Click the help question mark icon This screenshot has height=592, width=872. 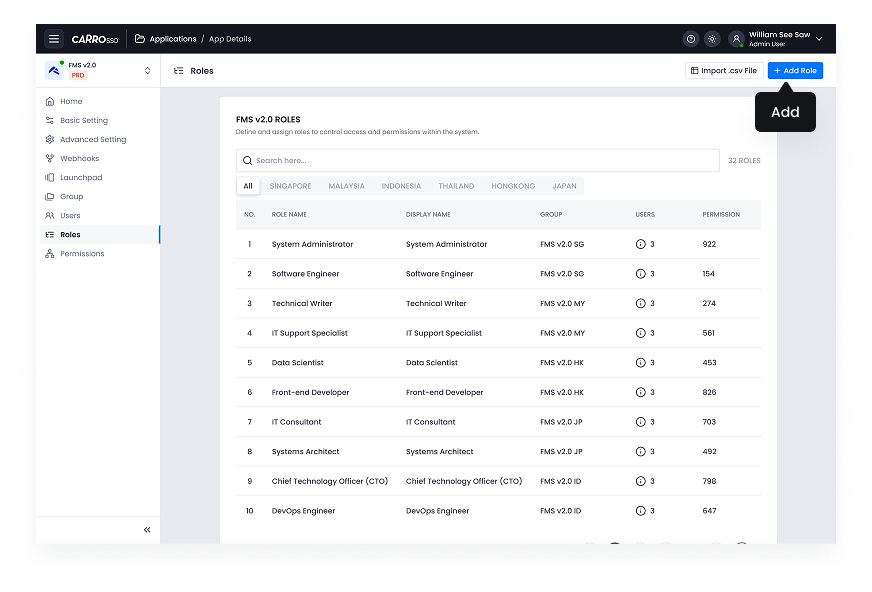click(690, 39)
